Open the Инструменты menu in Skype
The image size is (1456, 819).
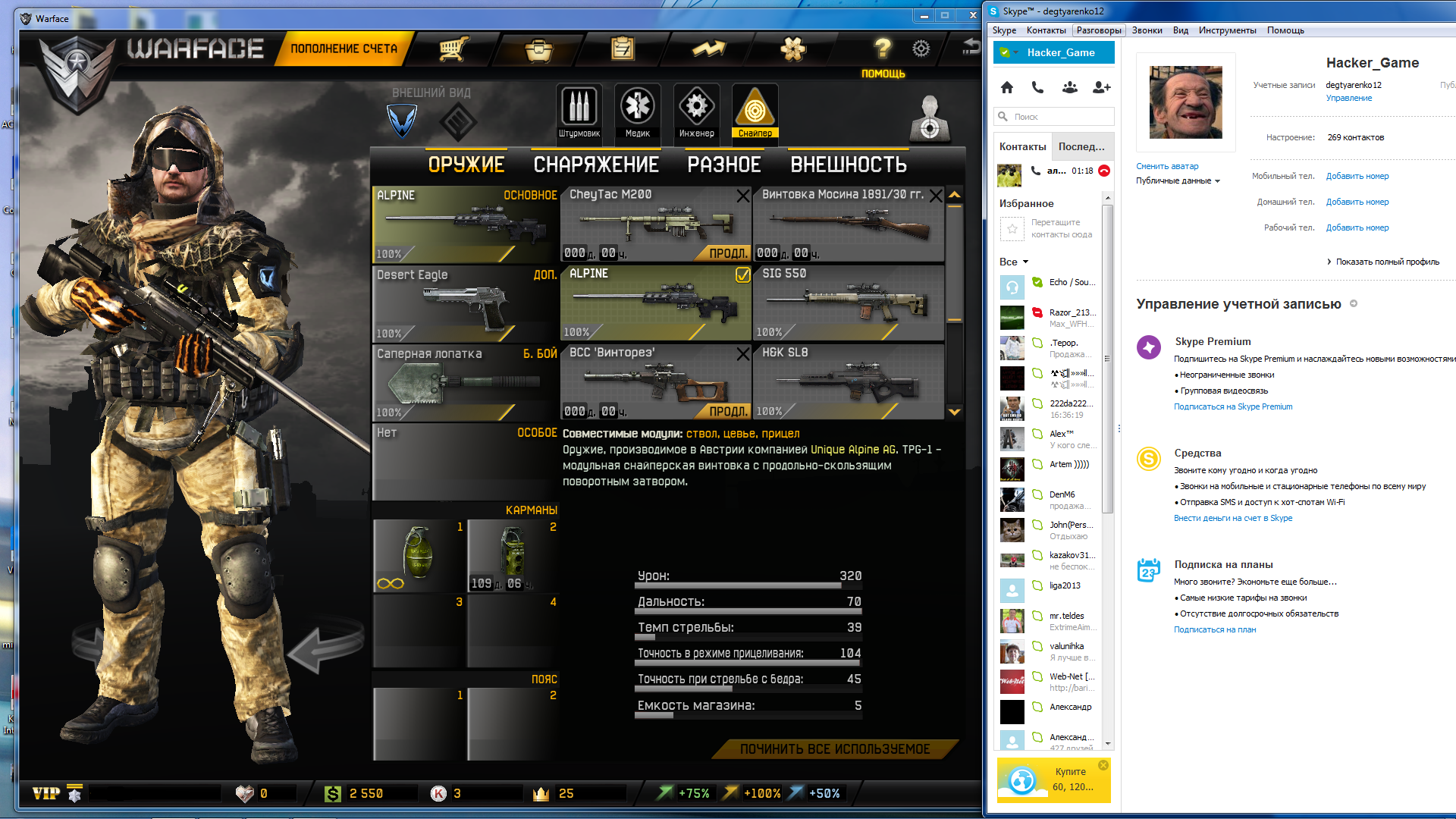click(x=1227, y=30)
